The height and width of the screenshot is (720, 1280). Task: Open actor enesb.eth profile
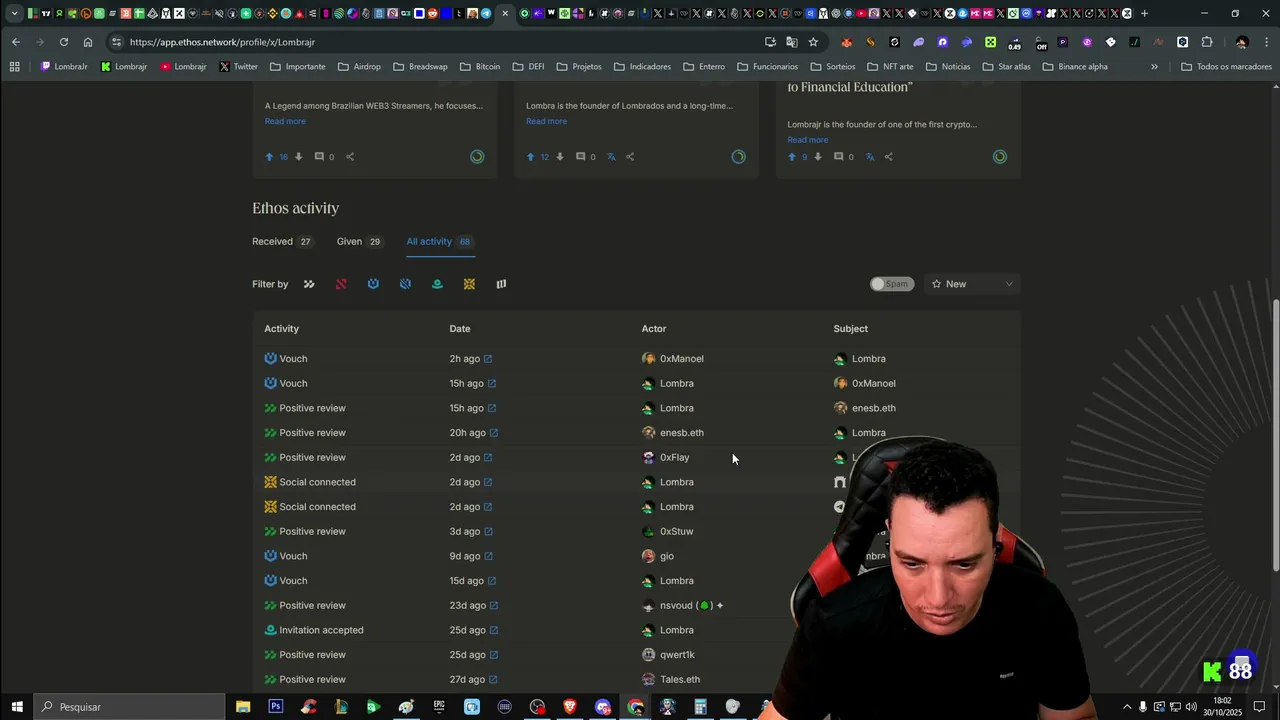(x=673, y=433)
